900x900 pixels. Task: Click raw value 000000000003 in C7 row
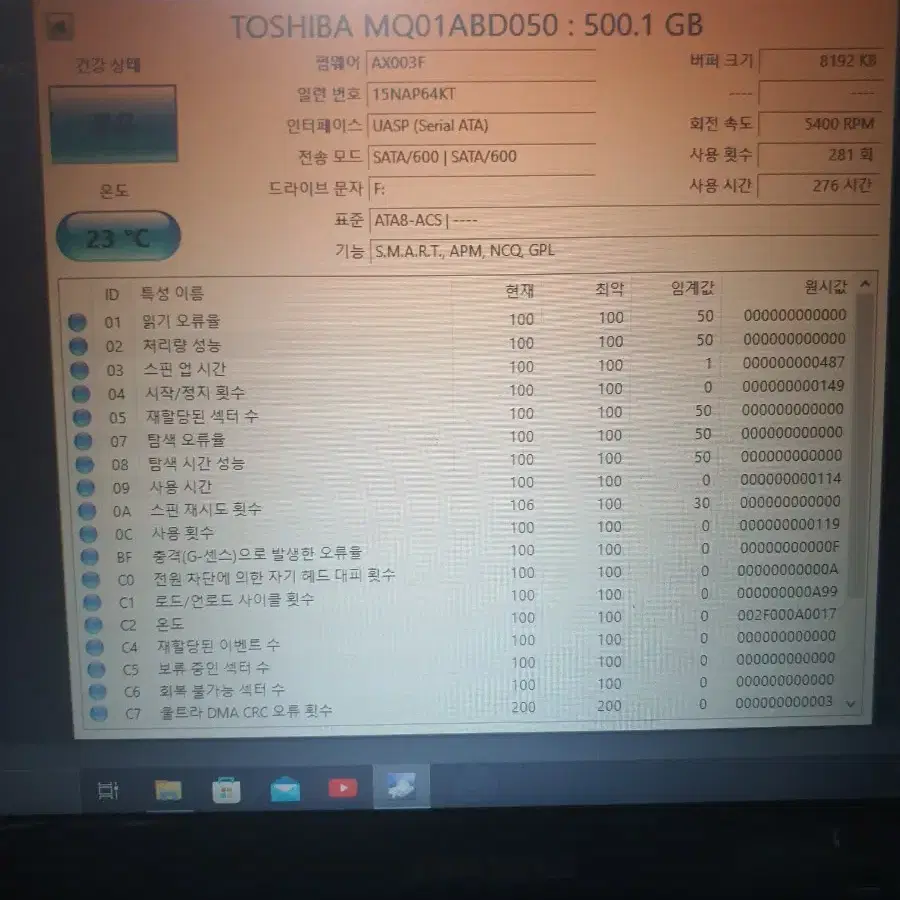(x=783, y=702)
